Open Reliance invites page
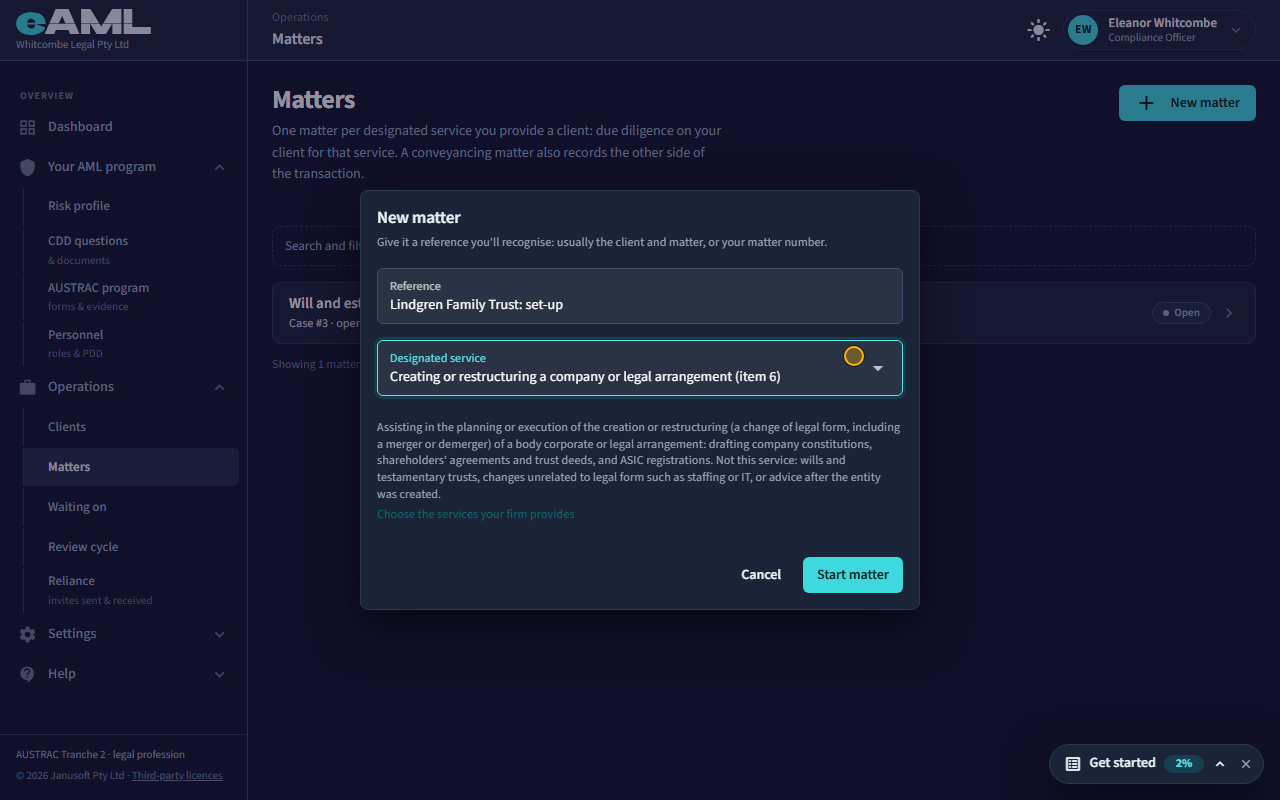This screenshot has width=1280, height=800. click(131, 590)
